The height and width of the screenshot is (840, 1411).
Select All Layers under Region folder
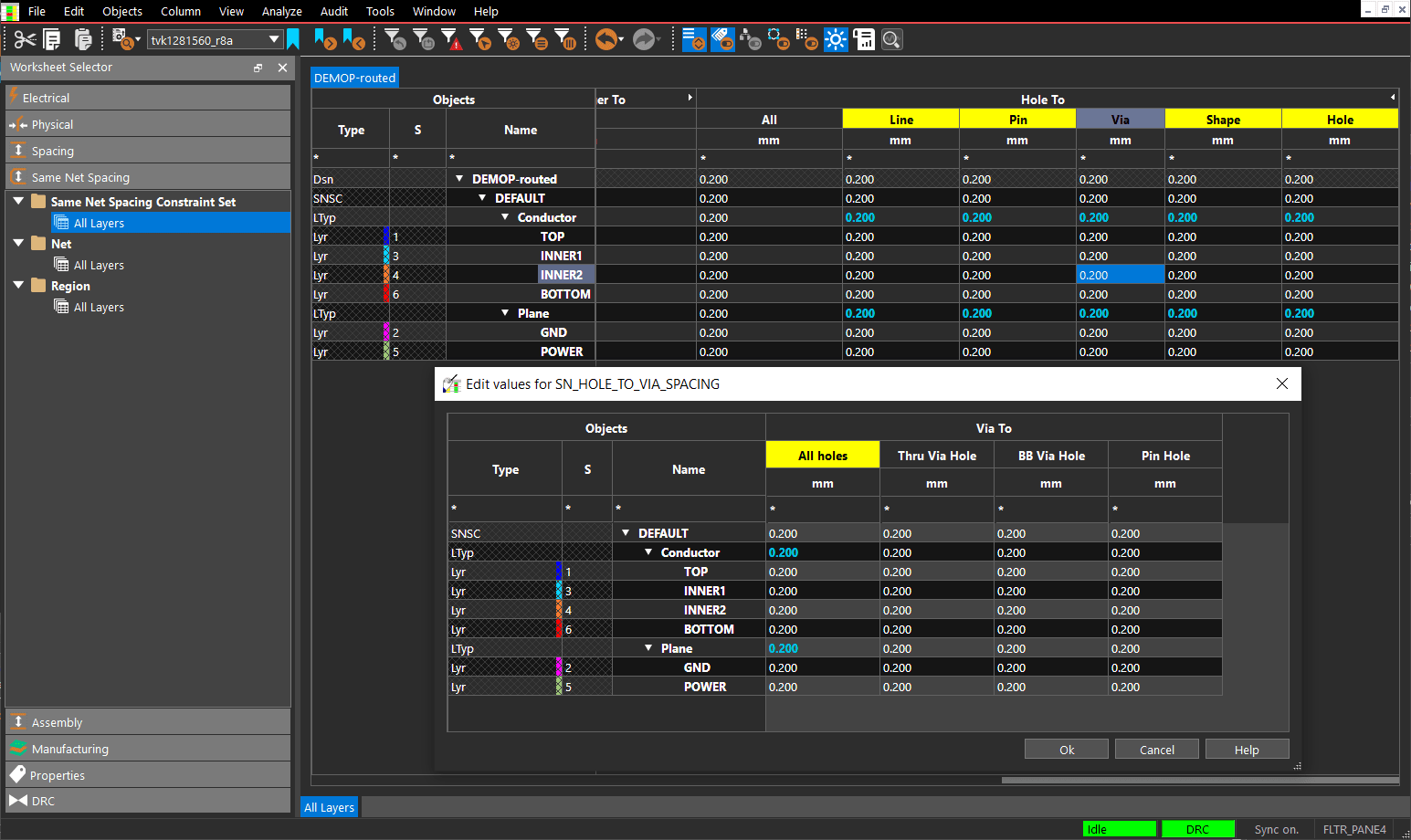[x=99, y=307]
